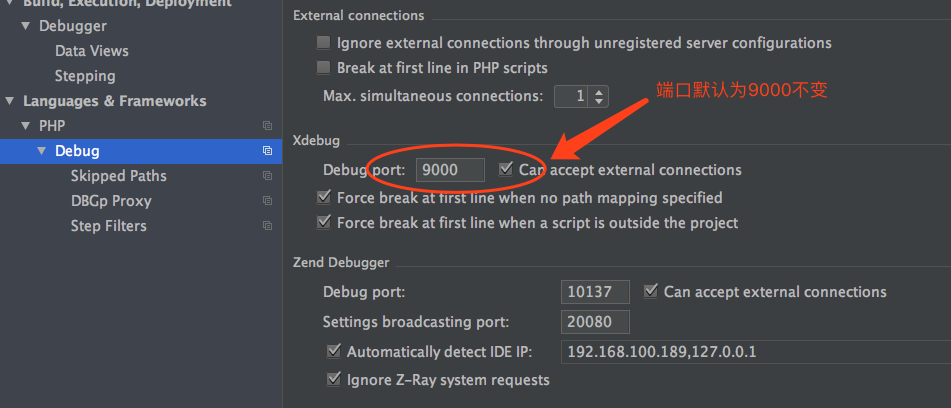Viewport: 951px width, 408px height.
Task: Click project-level icon beside Debug item
Action: click(267, 151)
